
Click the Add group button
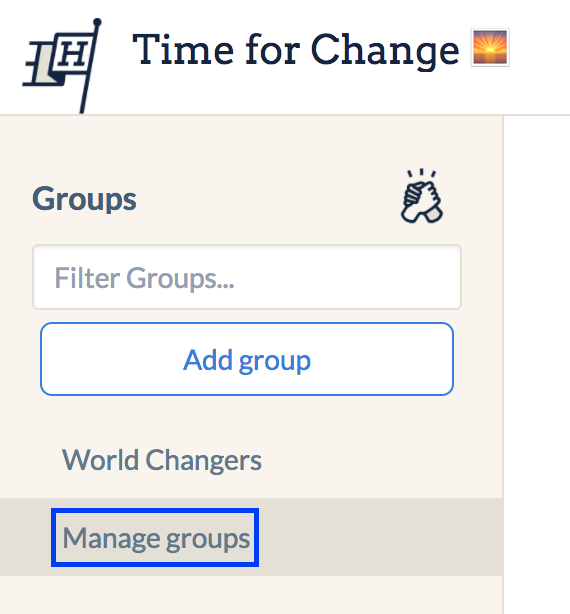(x=247, y=359)
